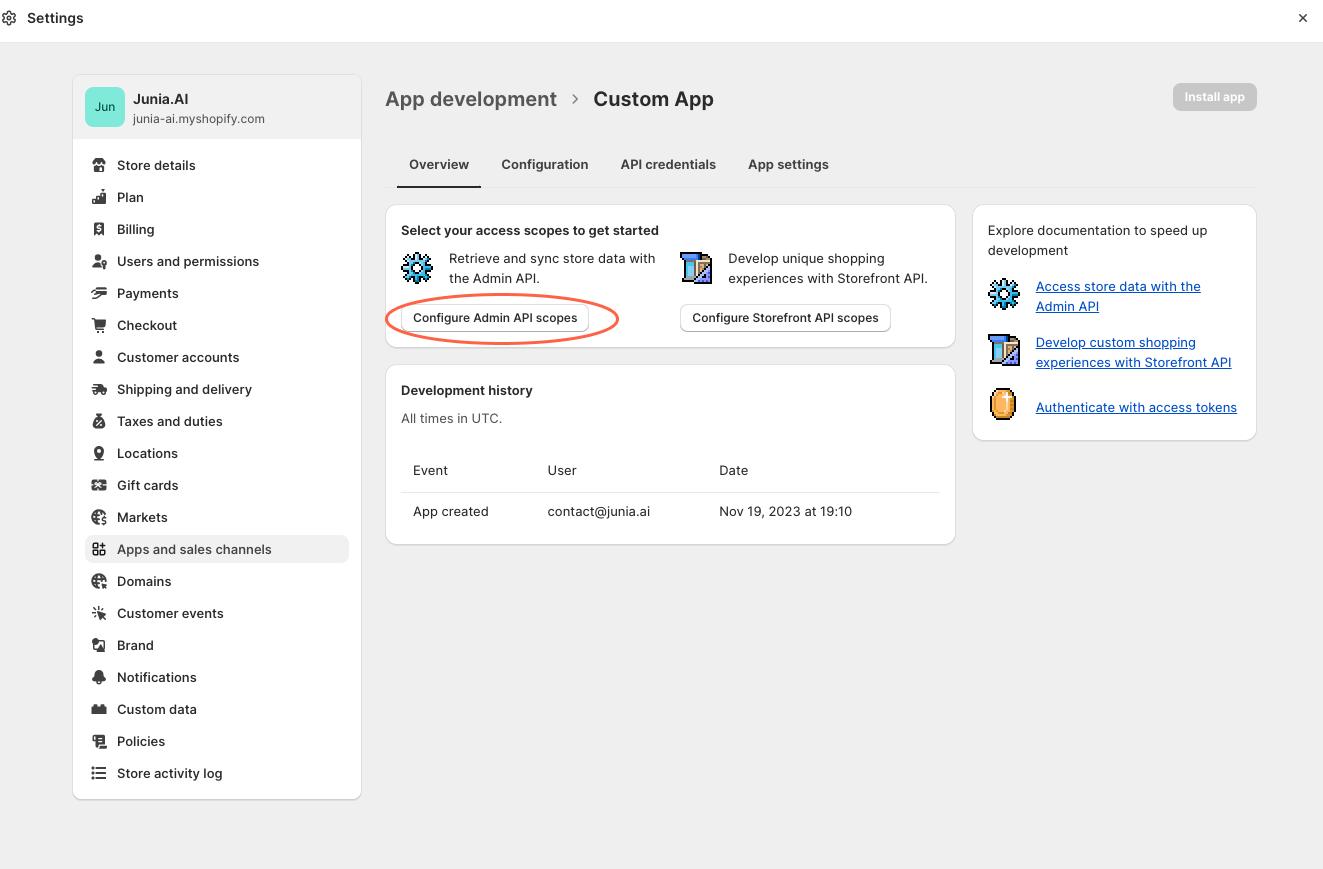Screen dimensions: 1323x869
Task: Select the Billing credit card icon
Action: point(100,229)
